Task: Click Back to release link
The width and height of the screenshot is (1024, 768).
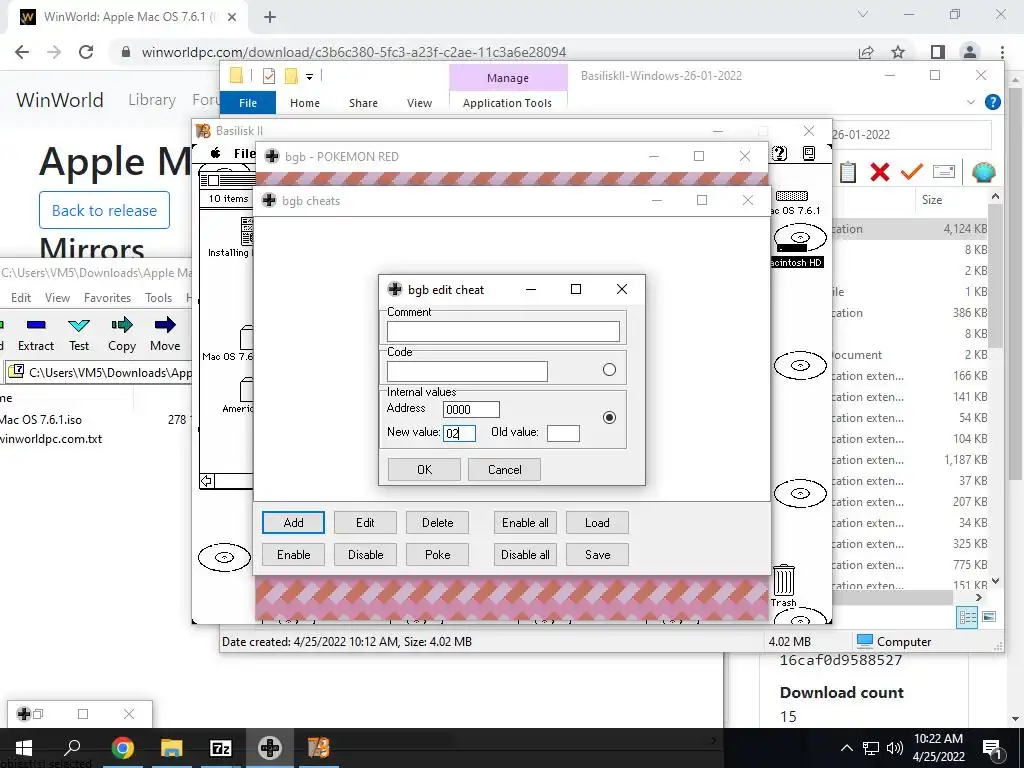Action: (x=104, y=210)
